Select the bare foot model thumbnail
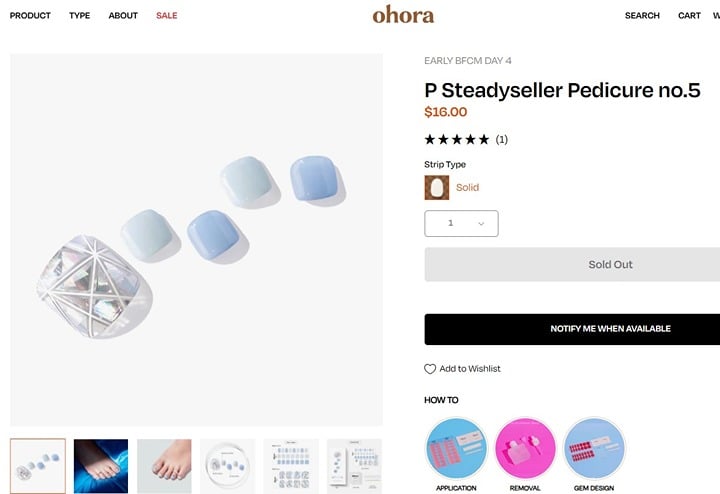Screen dimensions: 720x494 (x=164, y=466)
